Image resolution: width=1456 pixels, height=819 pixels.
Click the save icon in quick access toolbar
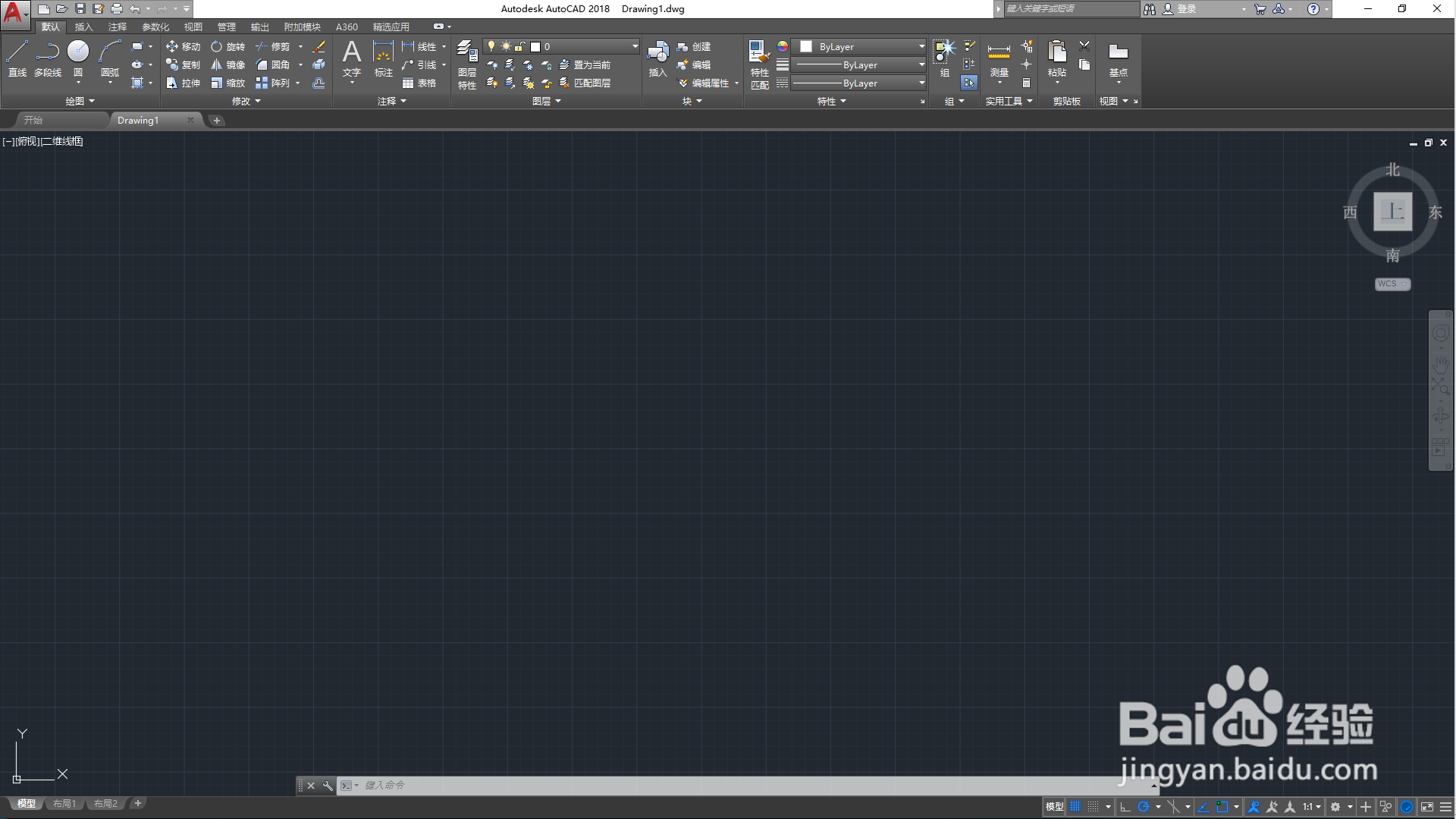coord(80,9)
